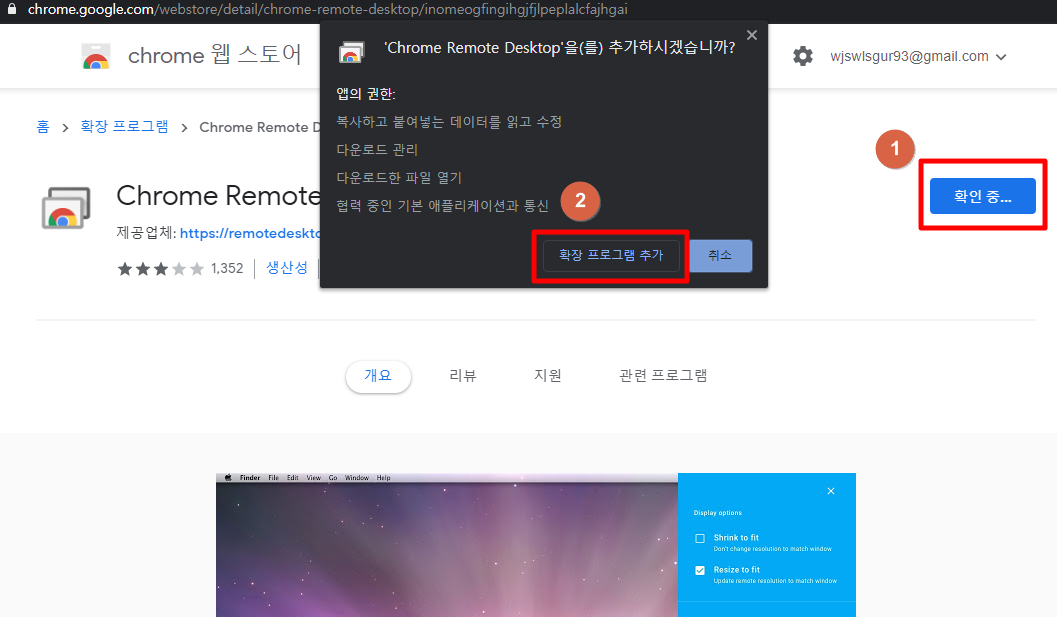Click the URL in address bar
The height and width of the screenshot is (617, 1057).
click(x=328, y=9)
